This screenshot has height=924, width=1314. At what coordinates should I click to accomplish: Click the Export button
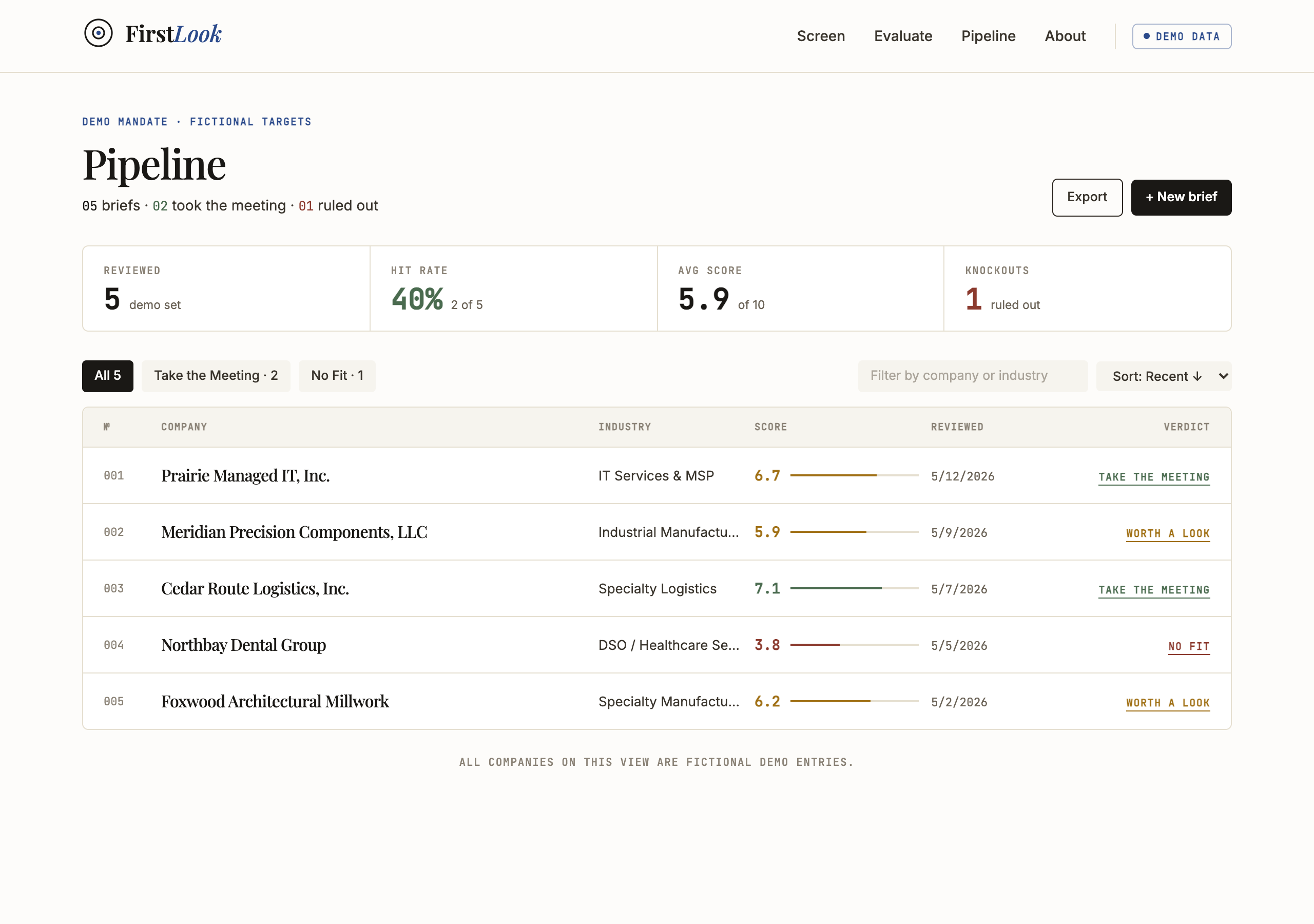1087,197
